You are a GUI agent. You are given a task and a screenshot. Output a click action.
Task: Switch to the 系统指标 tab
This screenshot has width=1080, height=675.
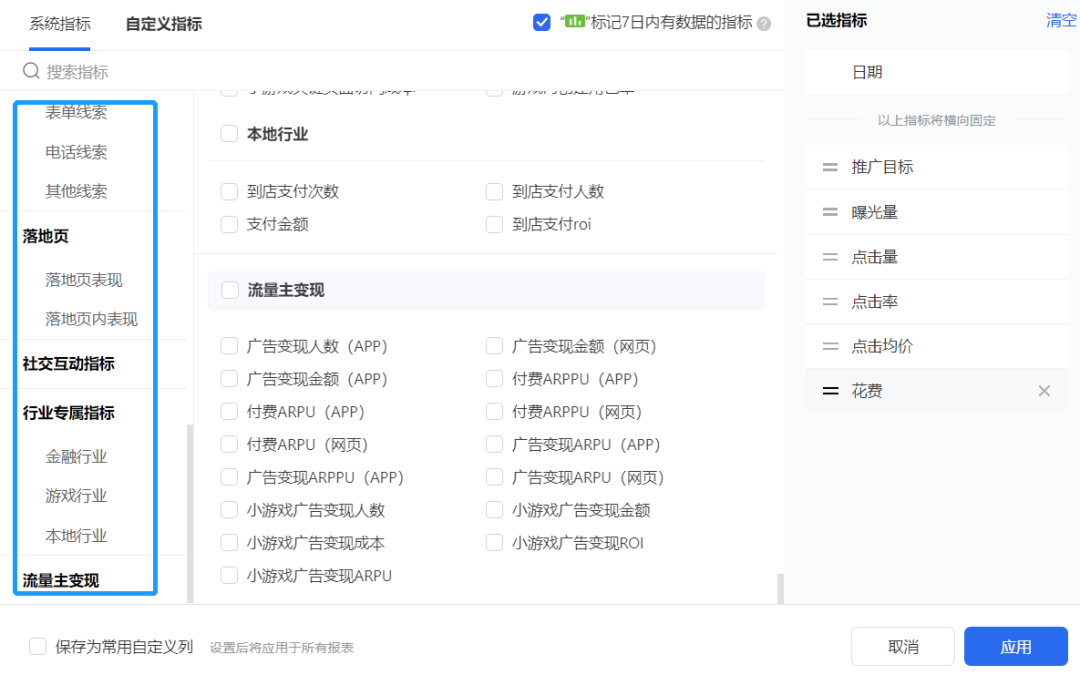click(x=60, y=24)
